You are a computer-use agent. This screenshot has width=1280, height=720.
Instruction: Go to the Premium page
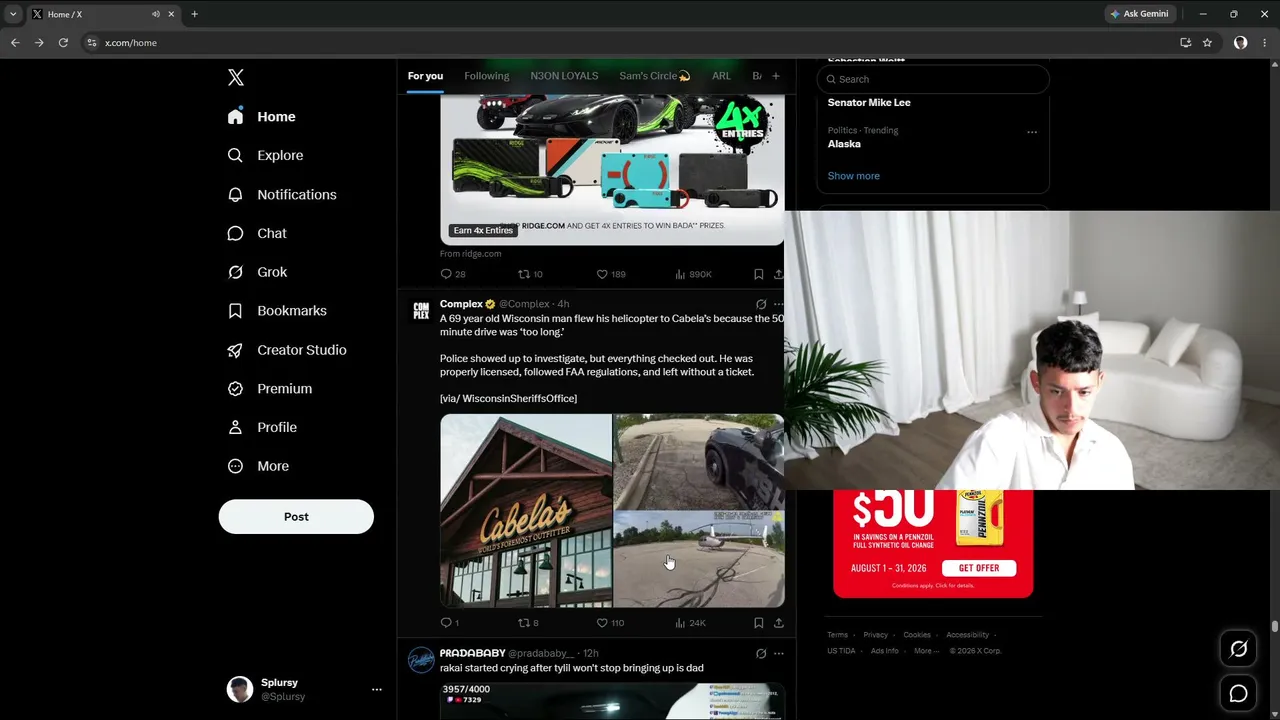(270, 389)
